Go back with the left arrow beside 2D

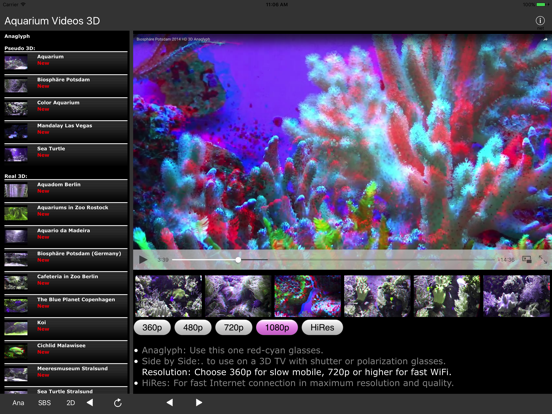coord(90,402)
